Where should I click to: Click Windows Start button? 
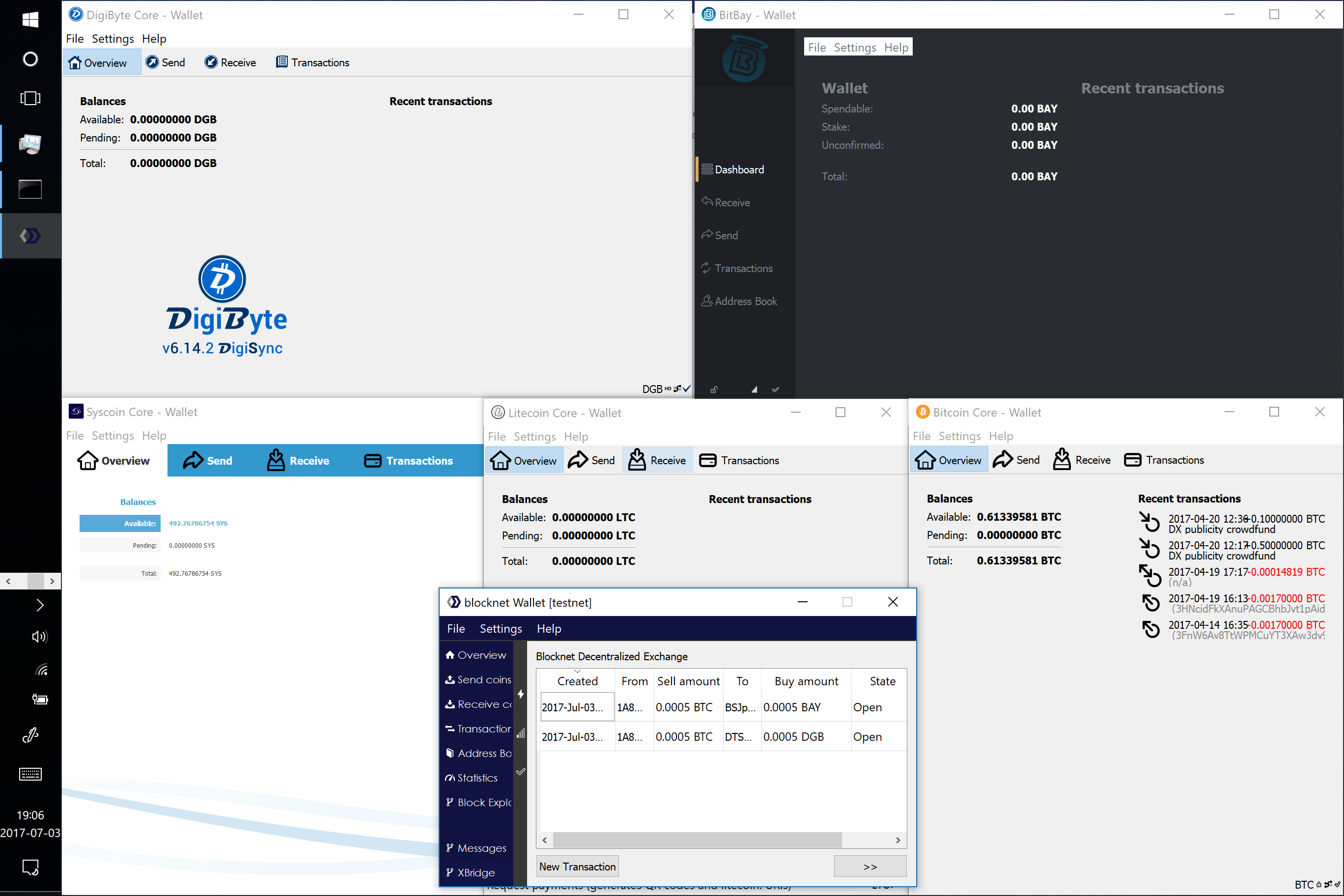[30, 20]
